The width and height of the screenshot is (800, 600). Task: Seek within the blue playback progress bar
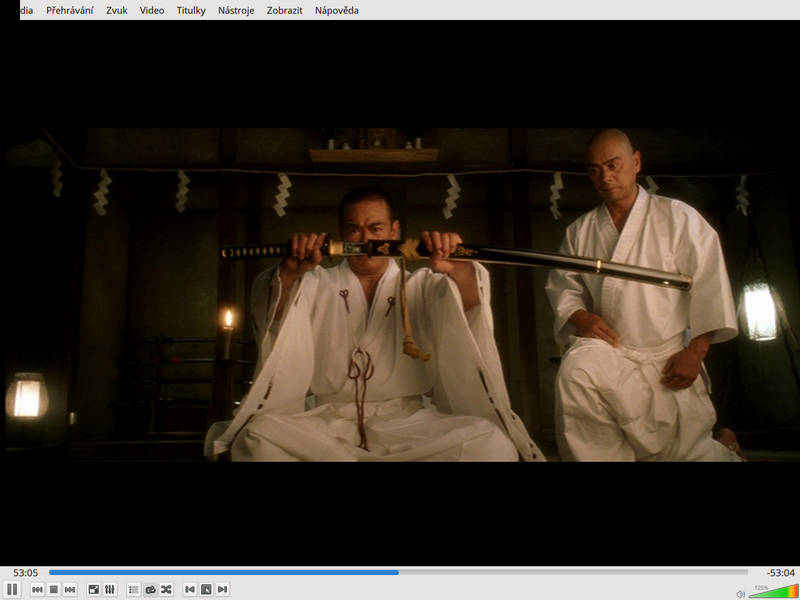tap(398, 572)
